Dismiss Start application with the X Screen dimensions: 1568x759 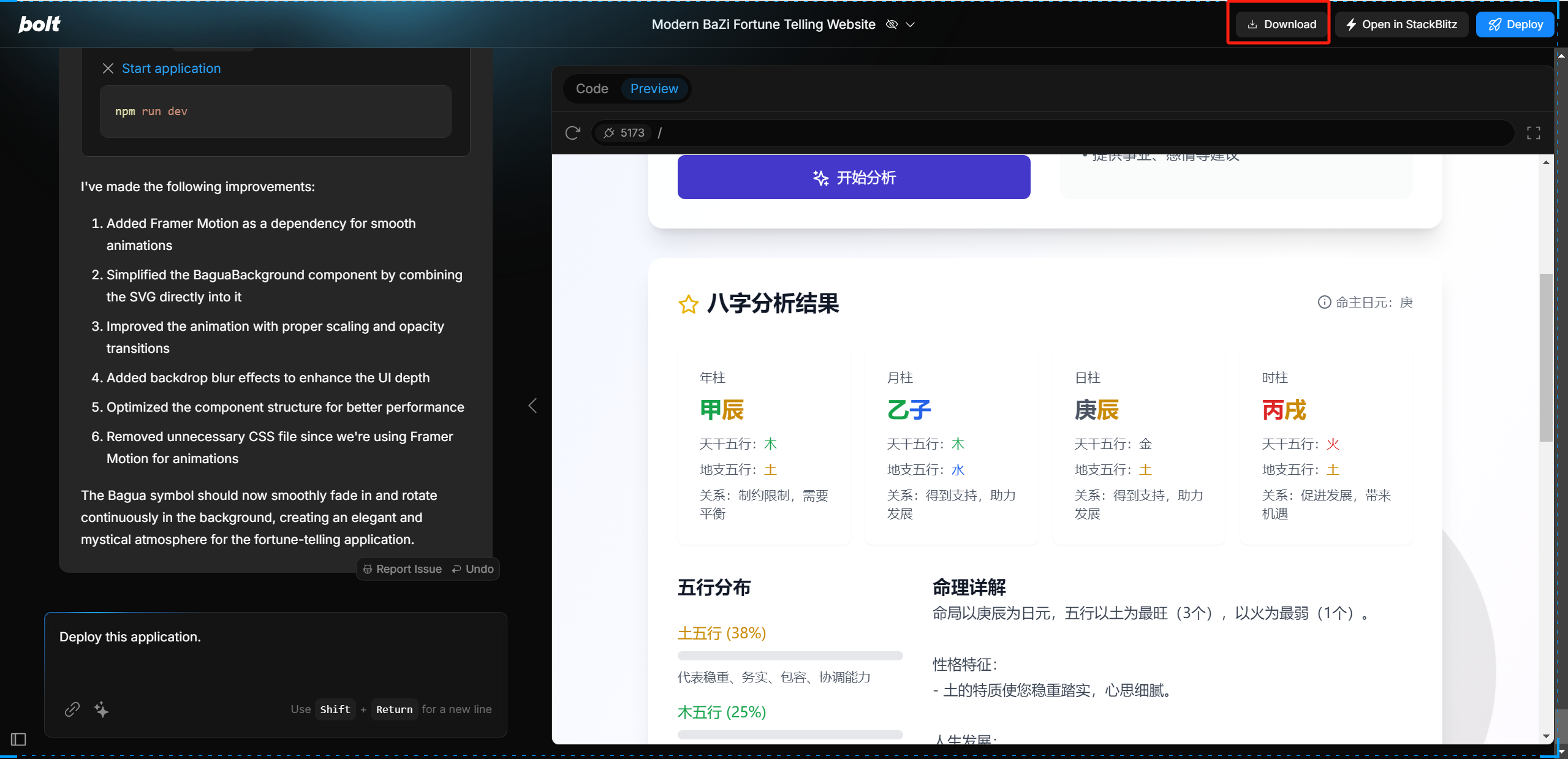click(x=108, y=68)
